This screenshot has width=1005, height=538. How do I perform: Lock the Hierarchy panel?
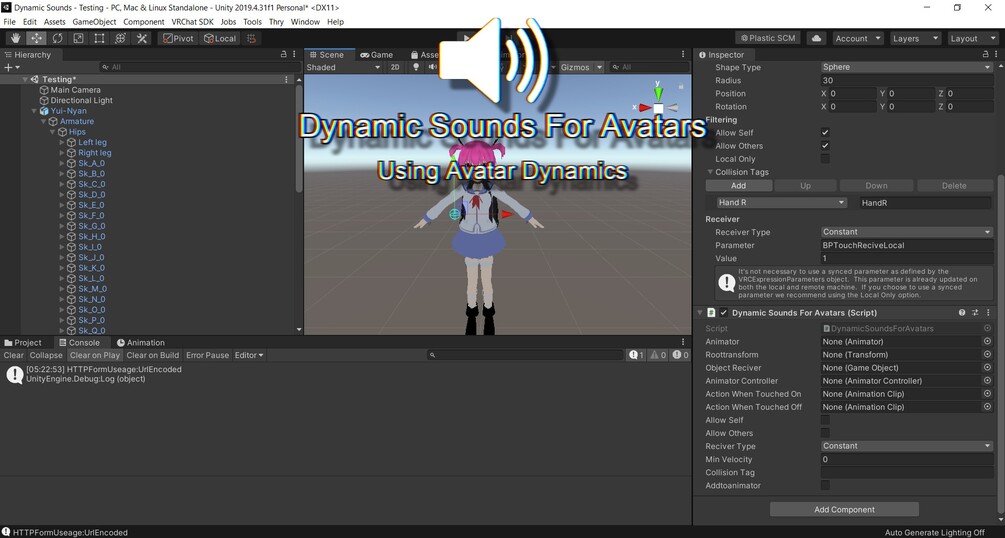(284, 55)
